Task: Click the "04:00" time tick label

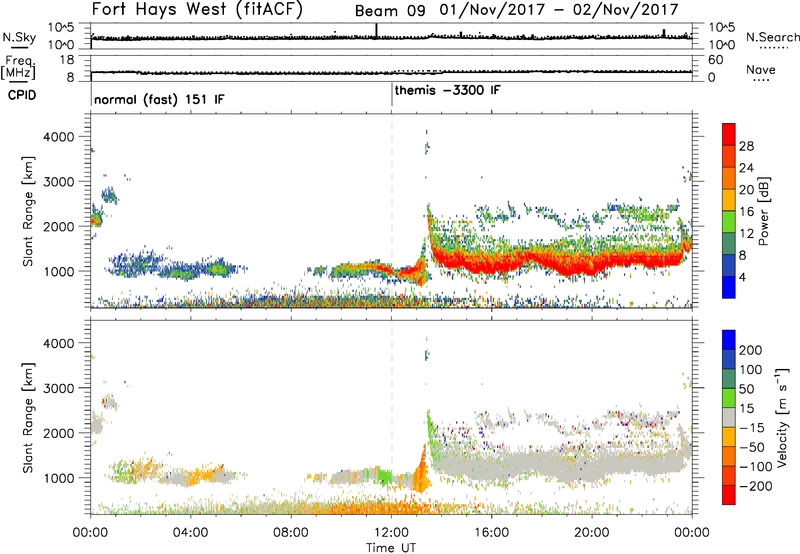Action: pyautogui.click(x=190, y=533)
